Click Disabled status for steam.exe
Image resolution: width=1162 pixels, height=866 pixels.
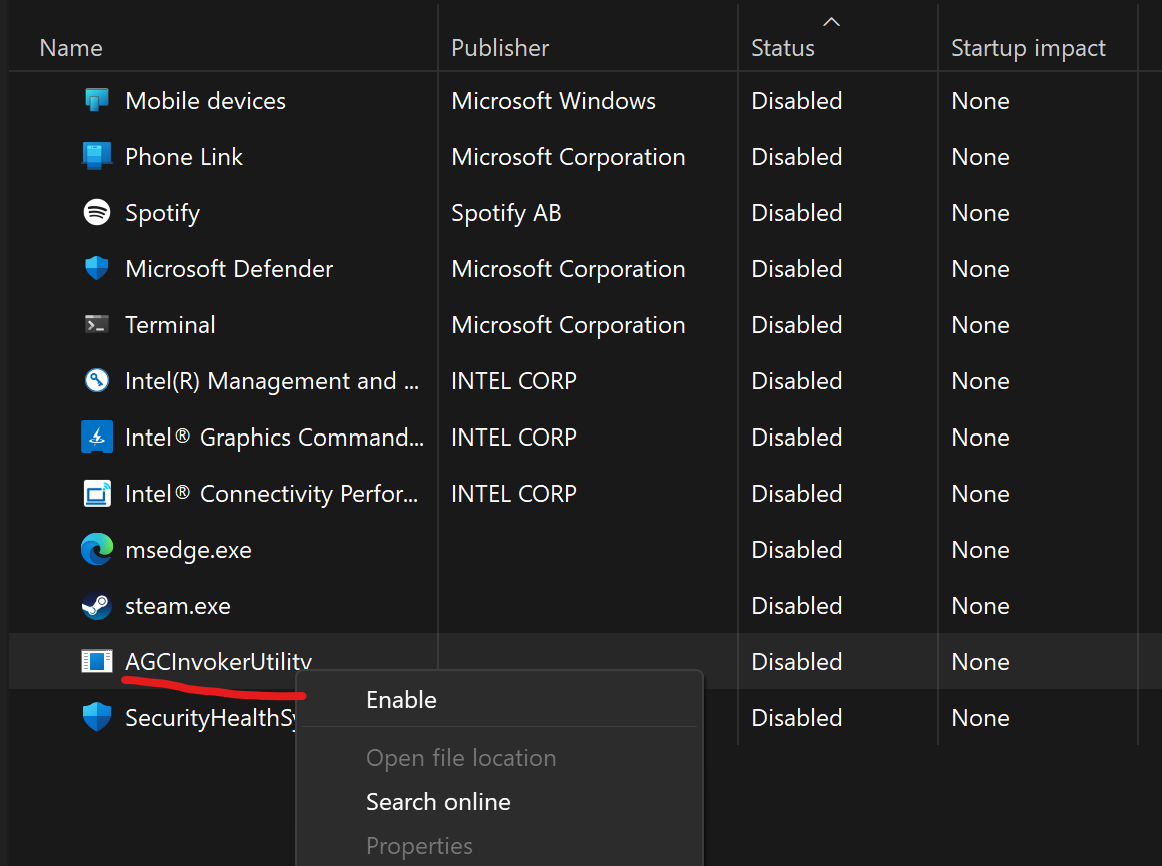click(x=797, y=606)
